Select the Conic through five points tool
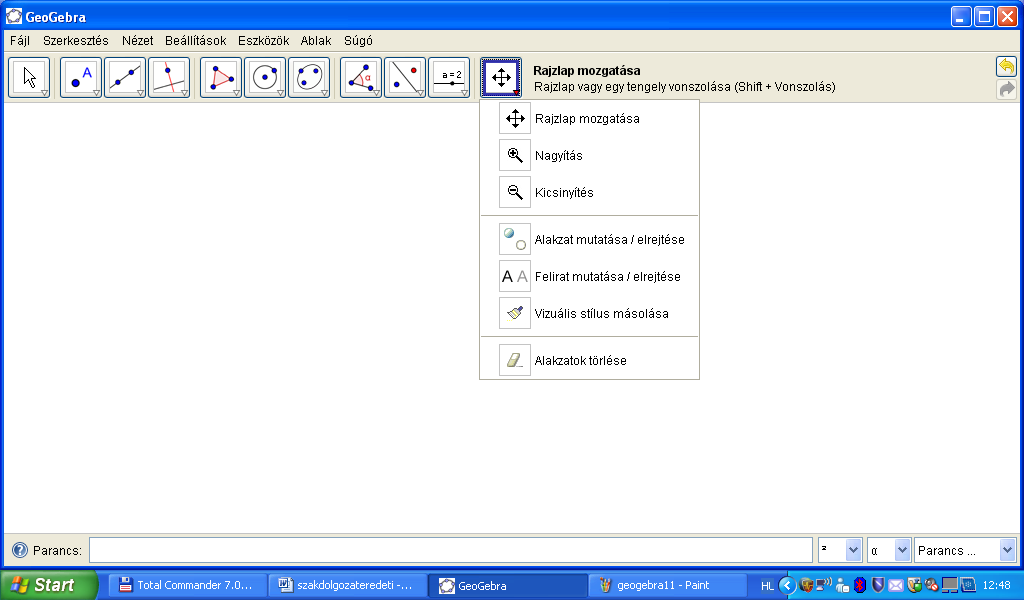 (x=310, y=78)
